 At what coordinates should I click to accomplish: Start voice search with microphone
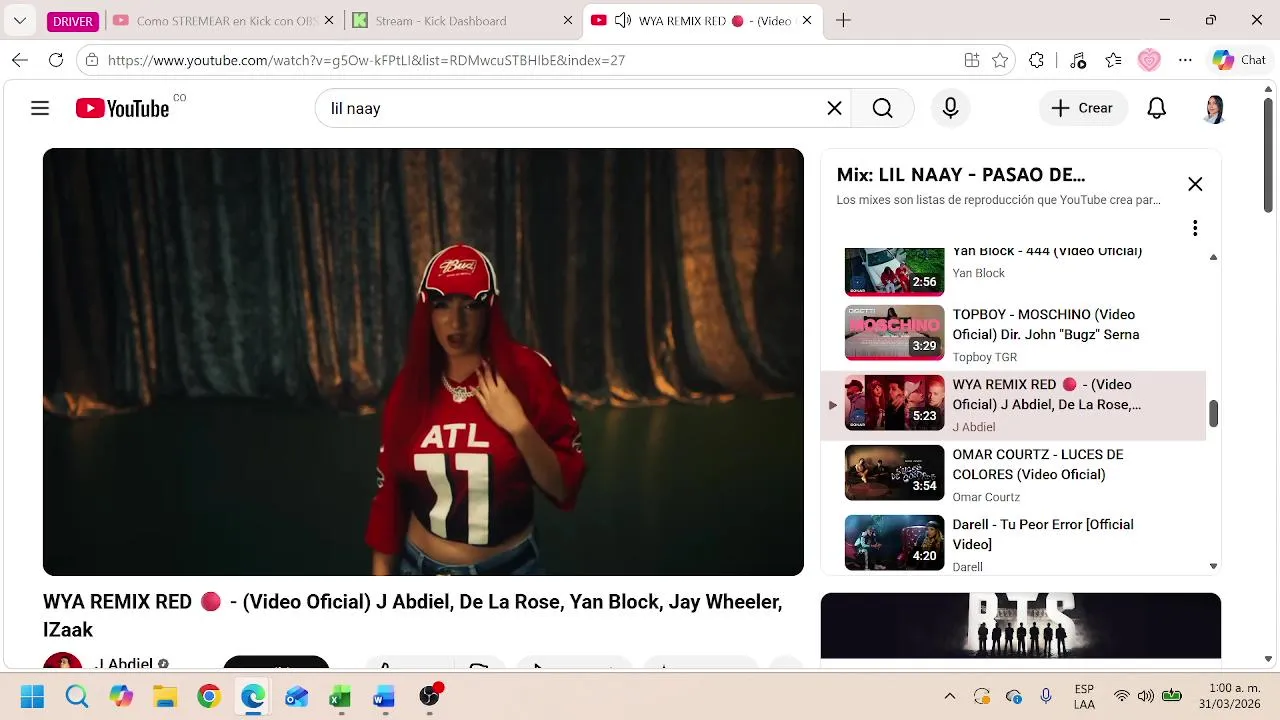(x=950, y=108)
